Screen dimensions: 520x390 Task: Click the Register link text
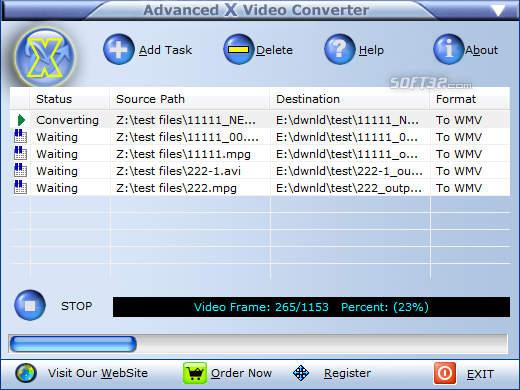pos(347,373)
